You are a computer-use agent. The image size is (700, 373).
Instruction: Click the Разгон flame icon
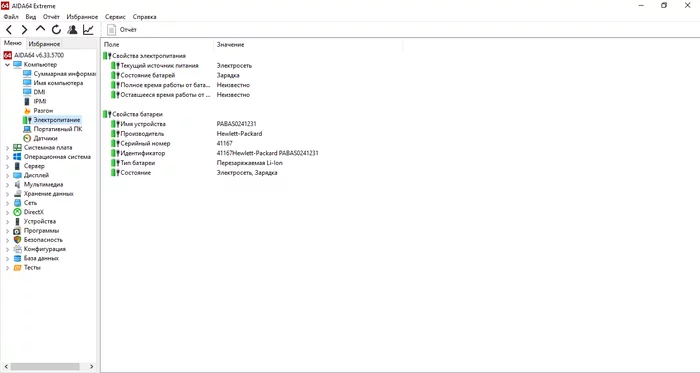(27, 111)
